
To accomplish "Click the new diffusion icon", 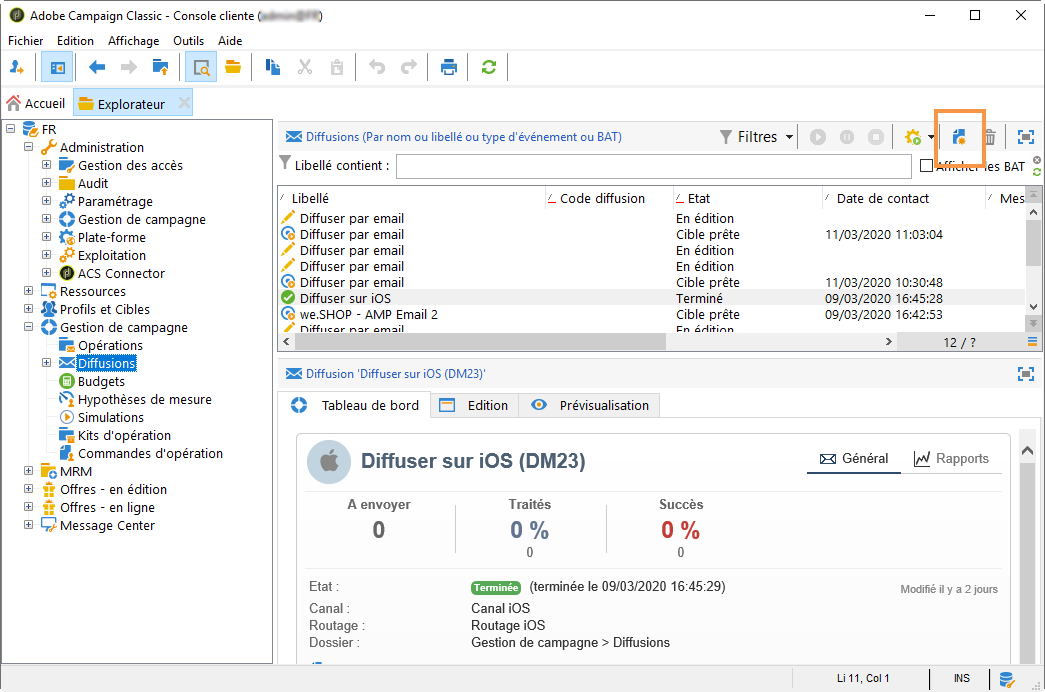I will (960, 137).
